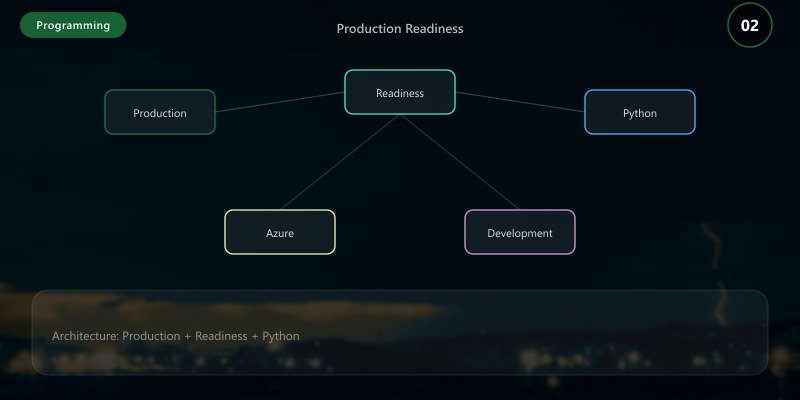Select the central Readiness node
Image resolution: width=800 pixels, height=400 pixels.
tap(399, 92)
